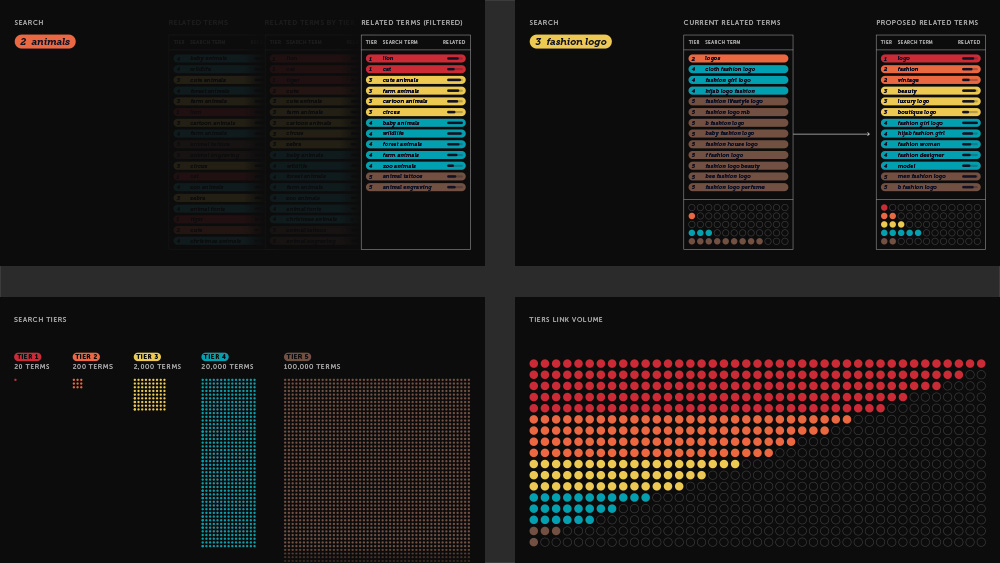The width and height of the screenshot is (1000, 563).
Task: Click the orange 'animals' search tag
Action: point(45,42)
